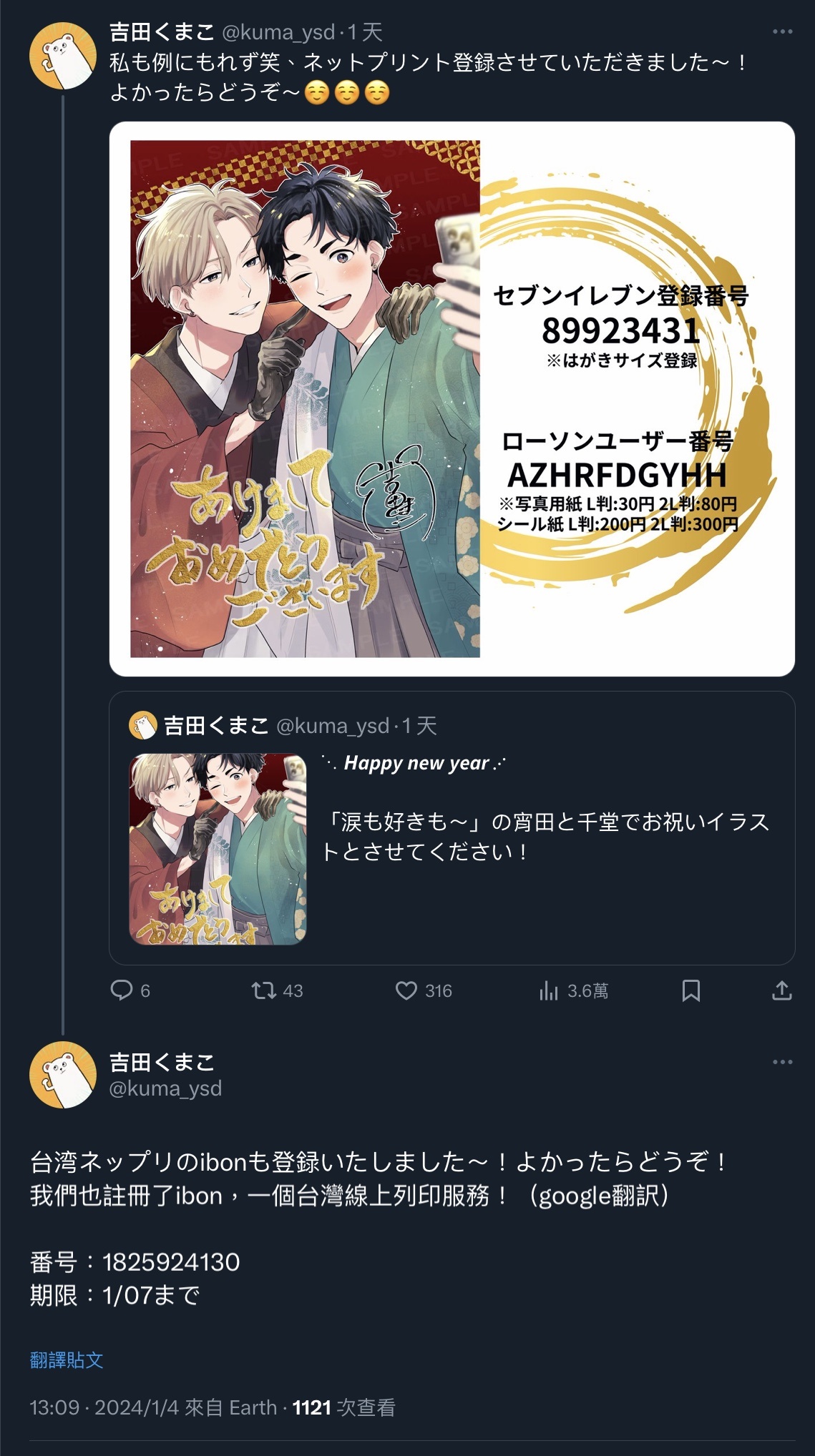
Task: View analytics showing 3.6萬 views
Action: [x=549, y=990]
